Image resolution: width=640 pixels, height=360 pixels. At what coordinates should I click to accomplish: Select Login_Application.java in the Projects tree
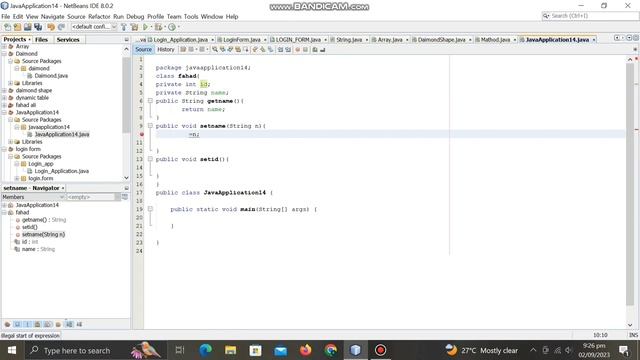(62, 171)
